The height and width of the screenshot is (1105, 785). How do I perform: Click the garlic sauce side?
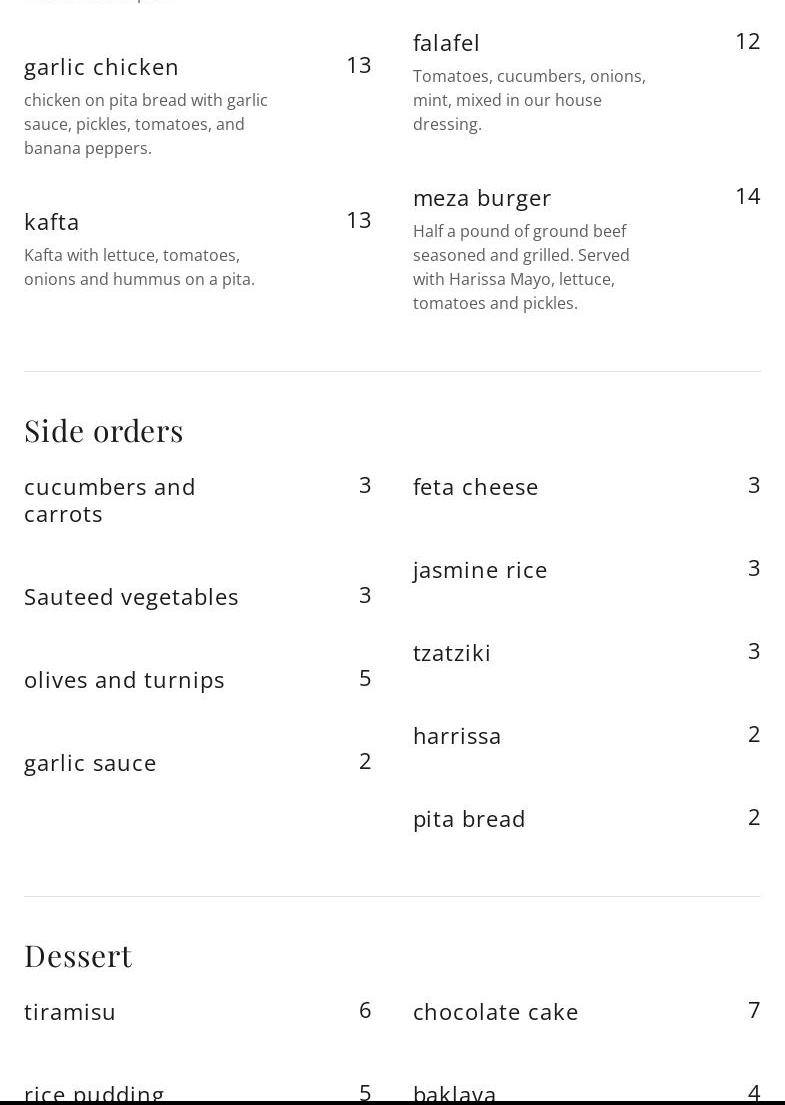coord(90,763)
